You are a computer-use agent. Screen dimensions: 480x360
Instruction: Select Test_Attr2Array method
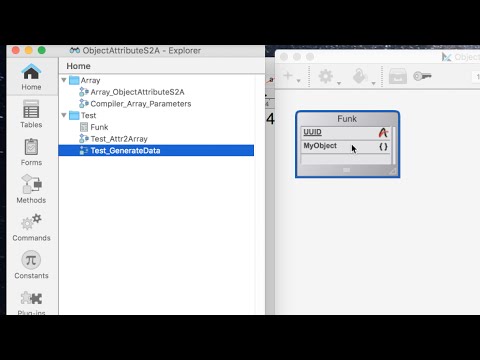tap(119, 139)
